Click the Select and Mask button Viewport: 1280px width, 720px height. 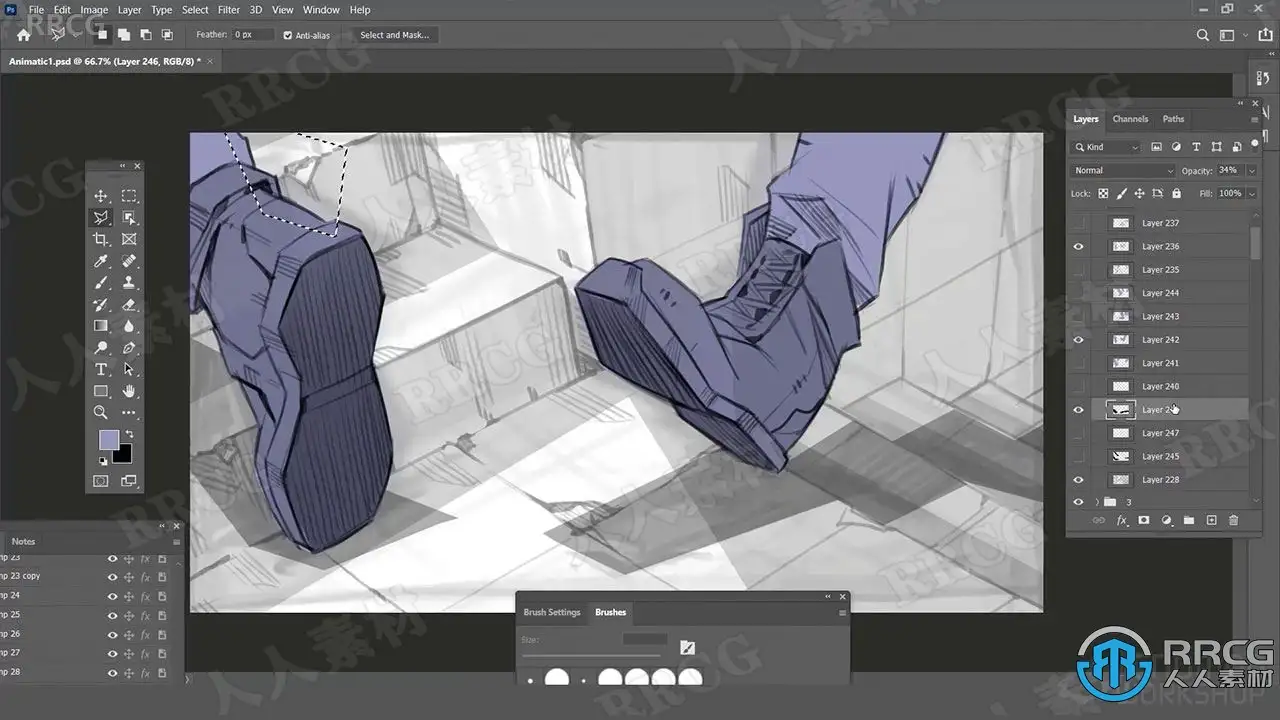tap(394, 35)
